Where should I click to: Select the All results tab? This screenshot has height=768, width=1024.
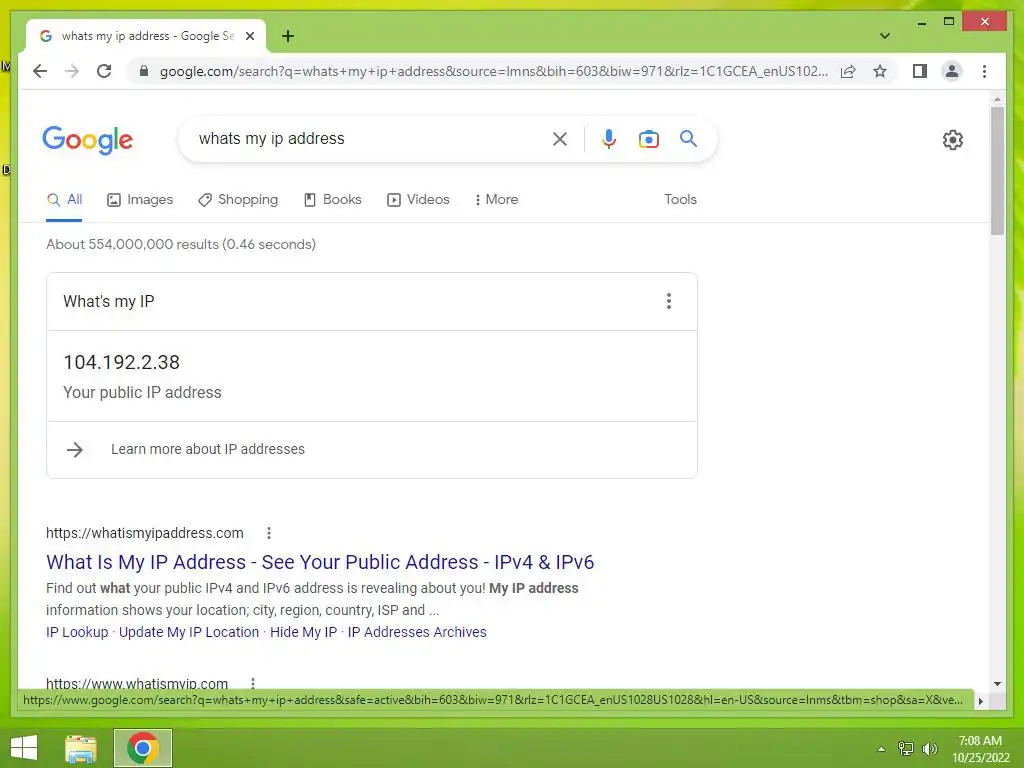(64, 200)
